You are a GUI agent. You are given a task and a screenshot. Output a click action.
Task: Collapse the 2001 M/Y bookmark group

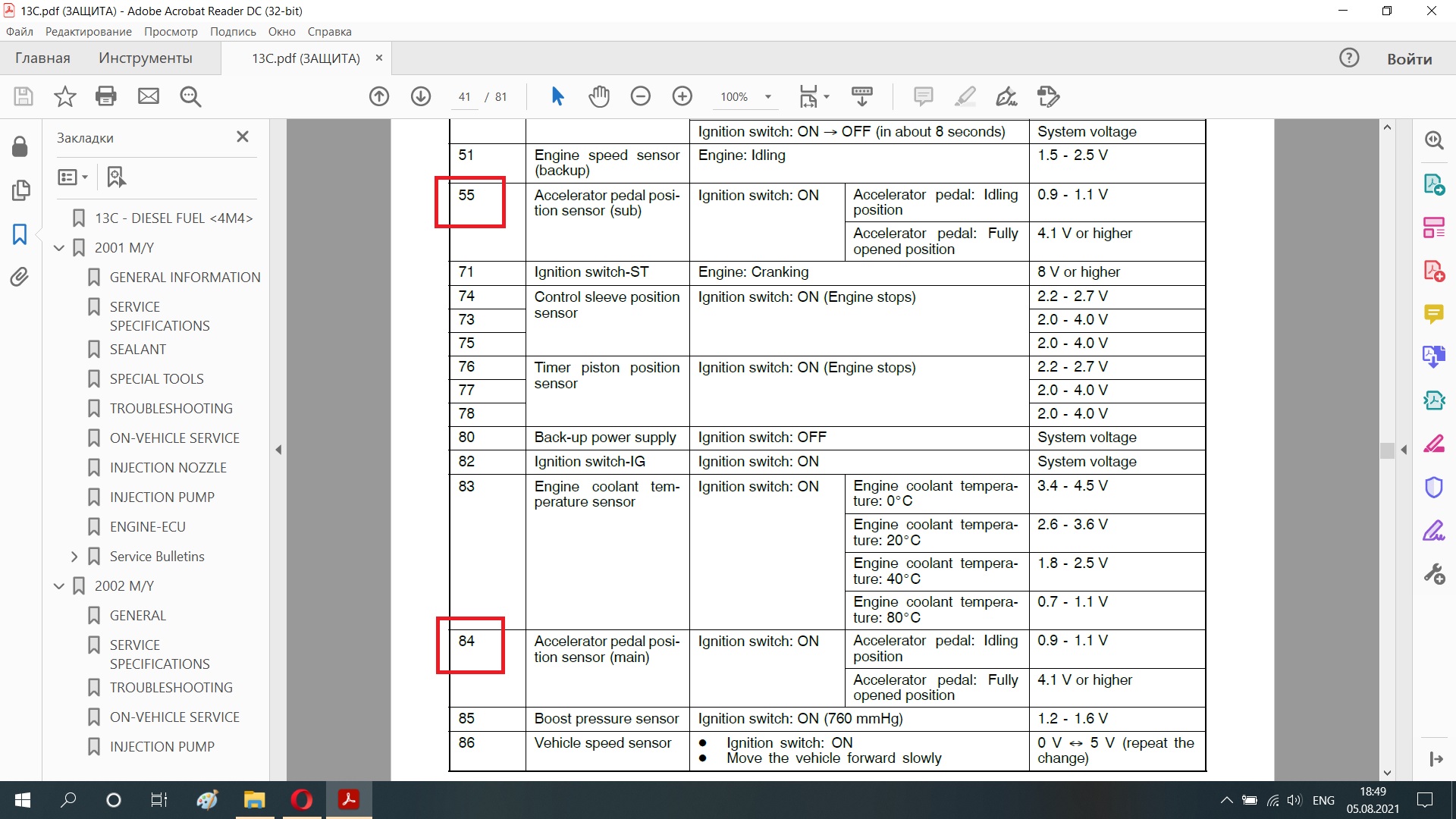[x=59, y=248]
